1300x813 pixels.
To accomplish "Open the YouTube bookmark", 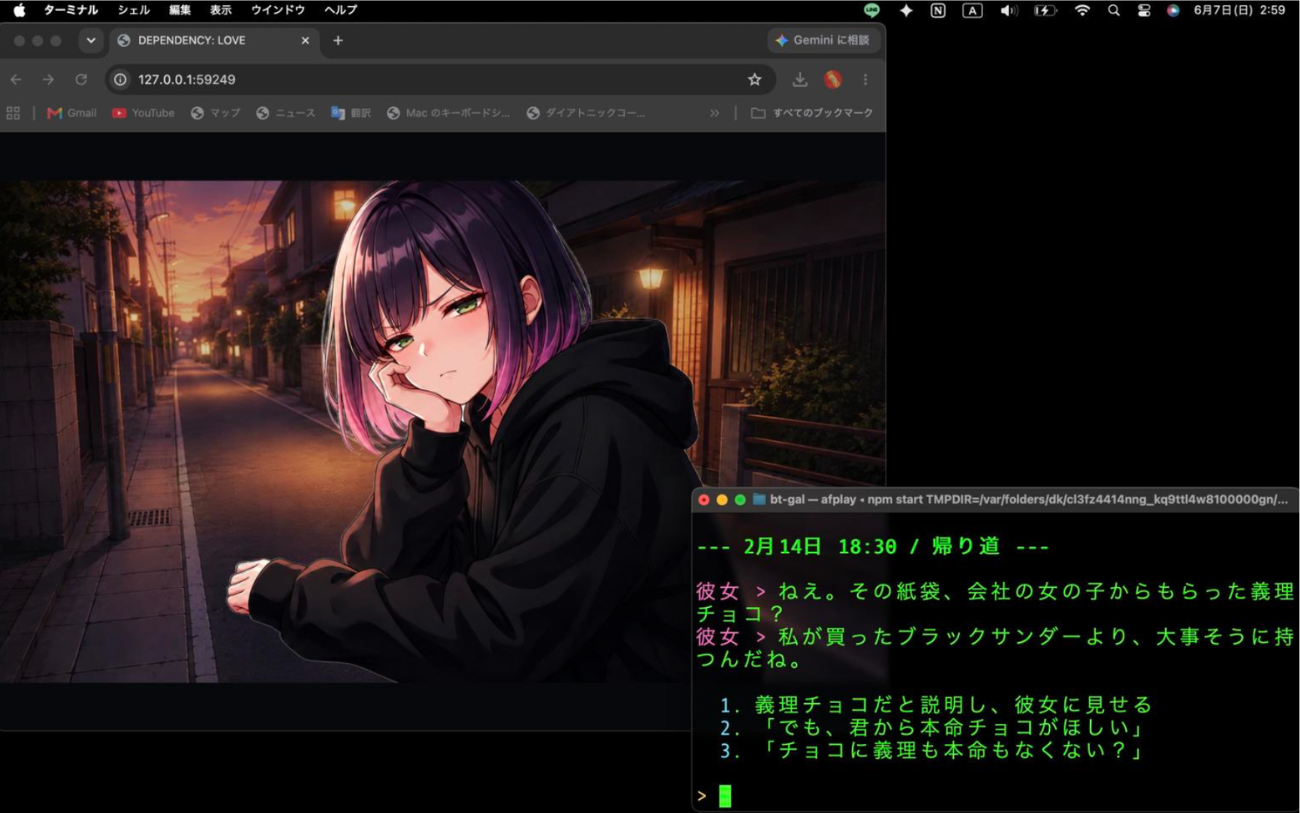I will (143, 113).
